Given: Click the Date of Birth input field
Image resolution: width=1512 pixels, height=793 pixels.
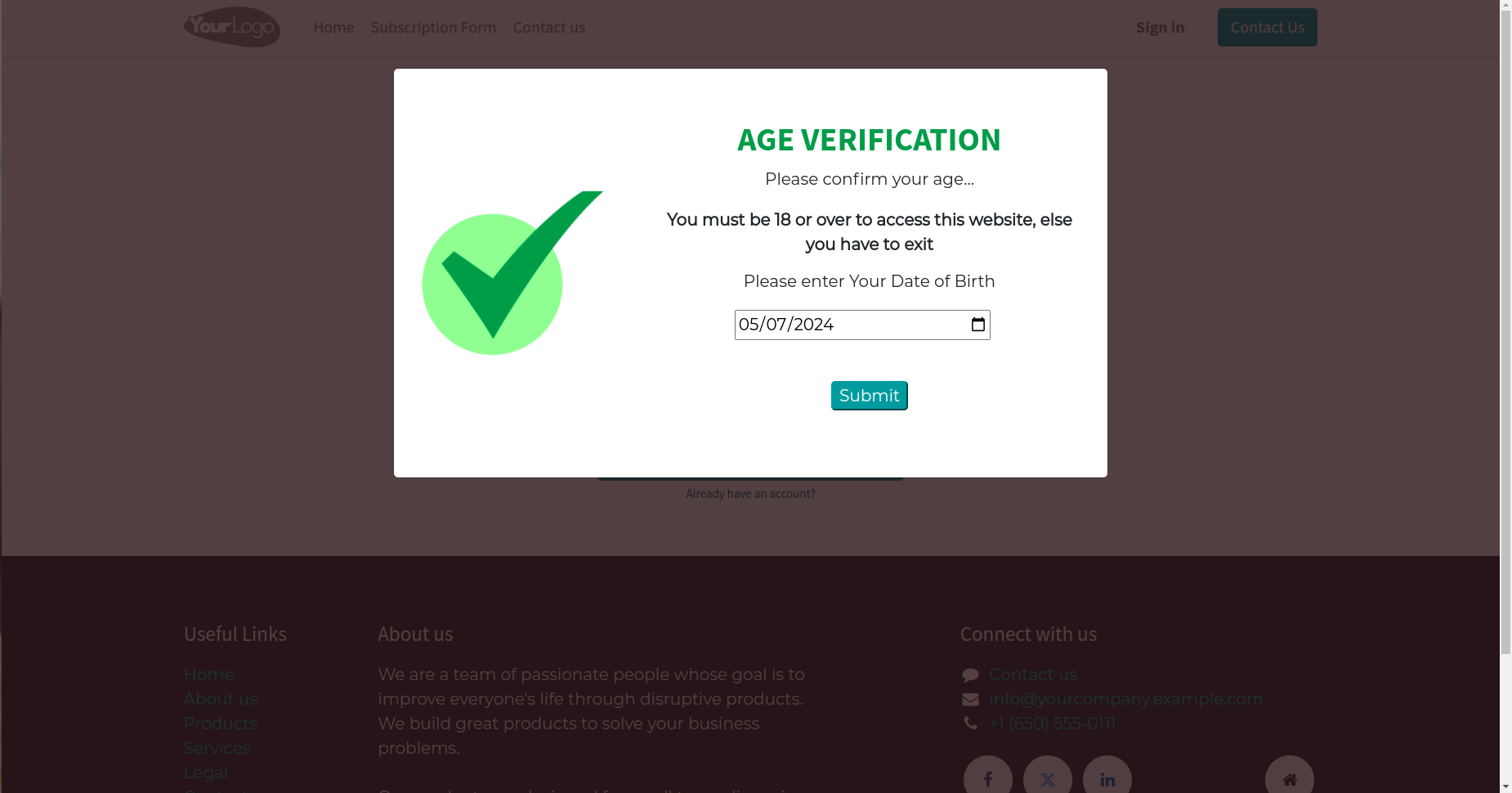Looking at the screenshot, I should (x=862, y=325).
